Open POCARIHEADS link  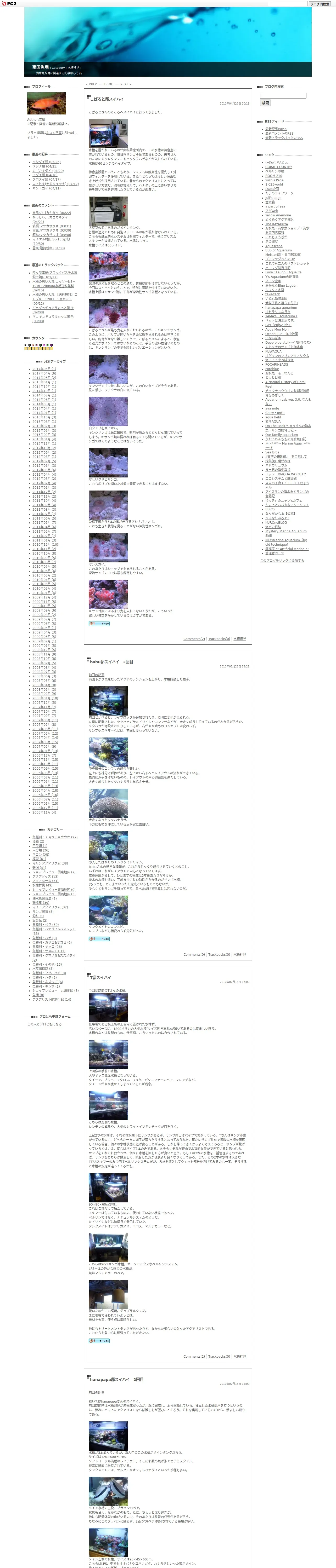[x=277, y=365]
